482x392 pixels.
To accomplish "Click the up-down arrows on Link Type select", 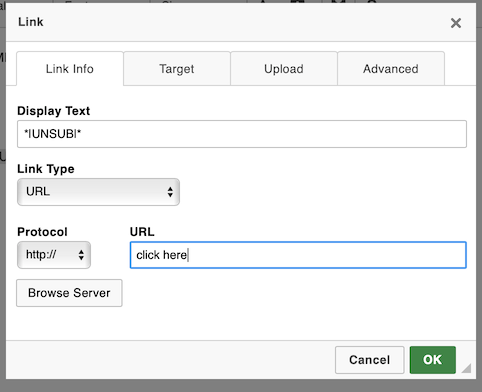I will 170,192.
